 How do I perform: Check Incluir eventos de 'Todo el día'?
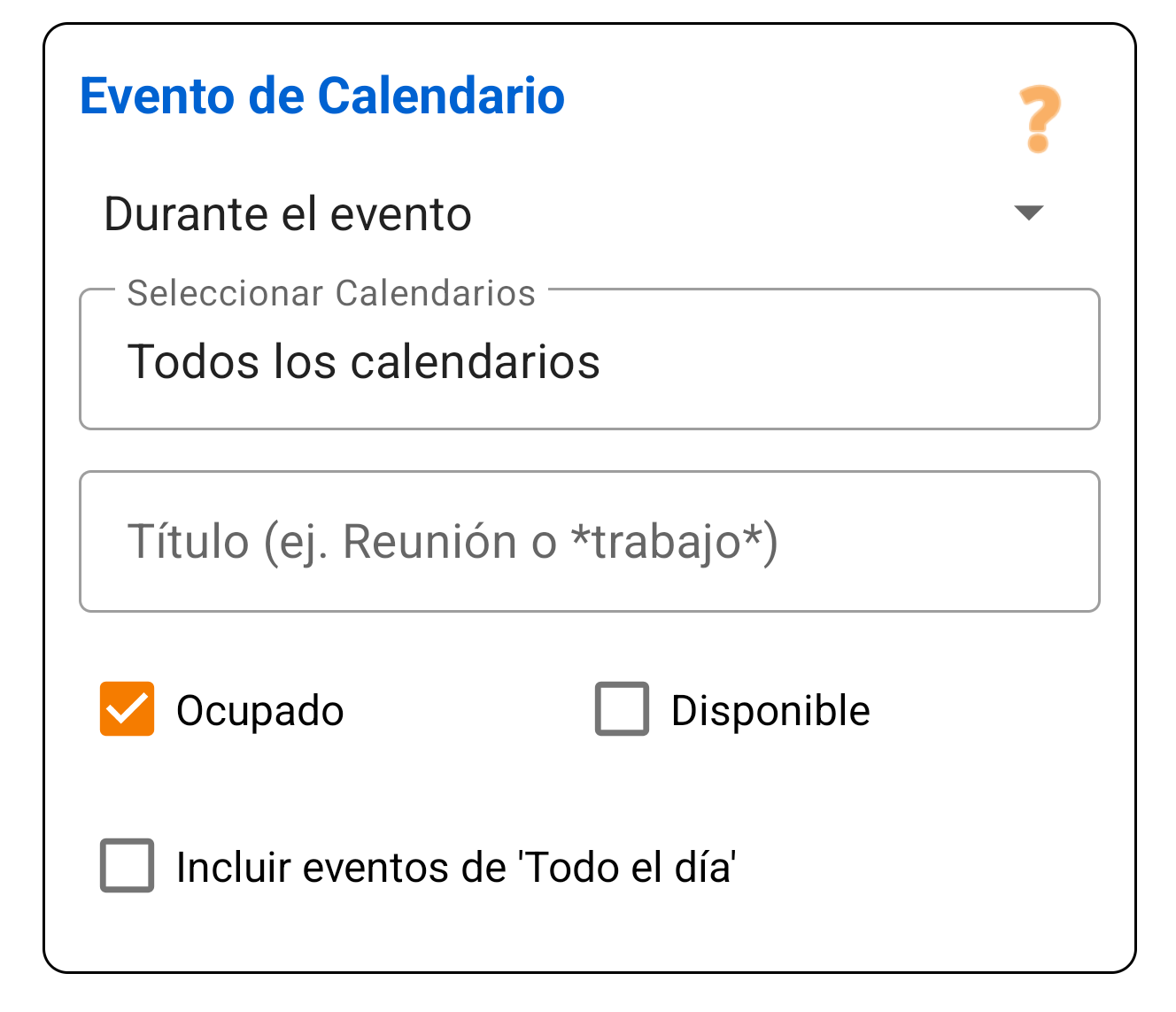(126, 866)
